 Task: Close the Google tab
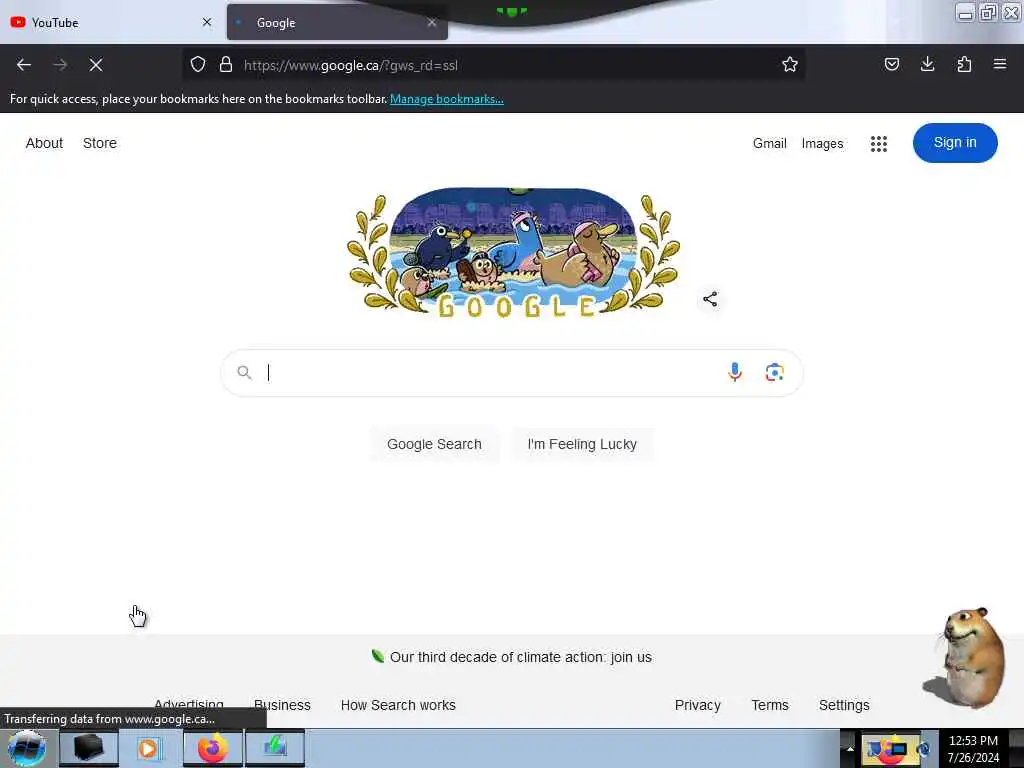(x=432, y=23)
